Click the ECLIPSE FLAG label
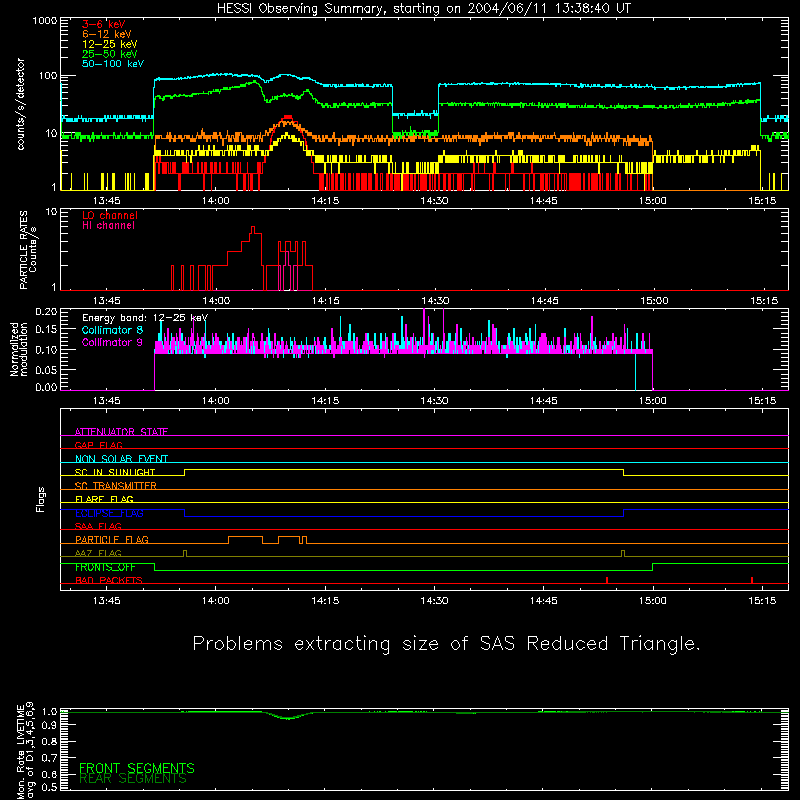800x800 pixels. click(109, 513)
